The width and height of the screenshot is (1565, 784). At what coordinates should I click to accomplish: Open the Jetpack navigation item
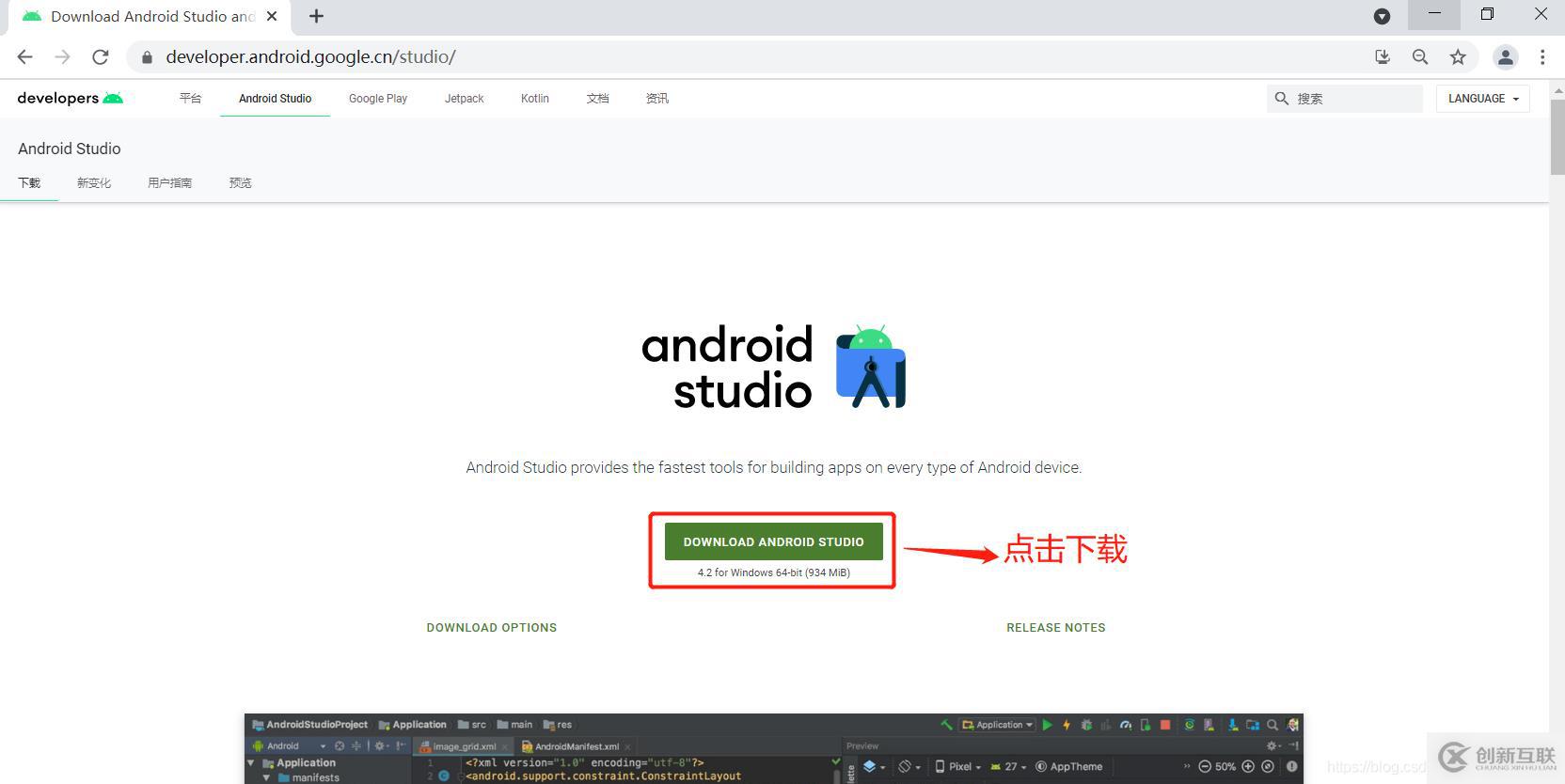coord(465,98)
